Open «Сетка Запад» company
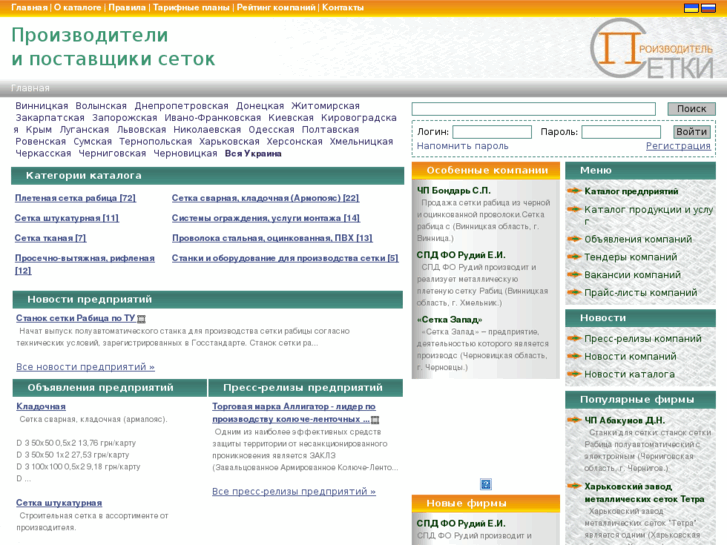 [x=449, y=320]
